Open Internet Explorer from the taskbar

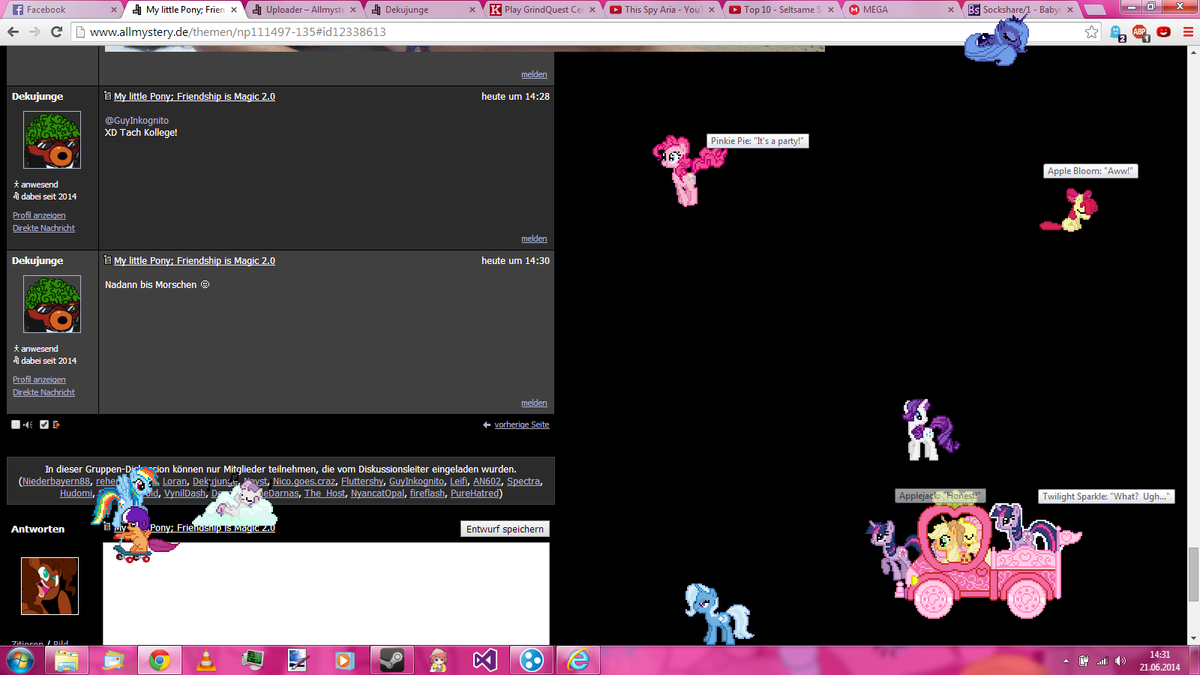[577, 660]
